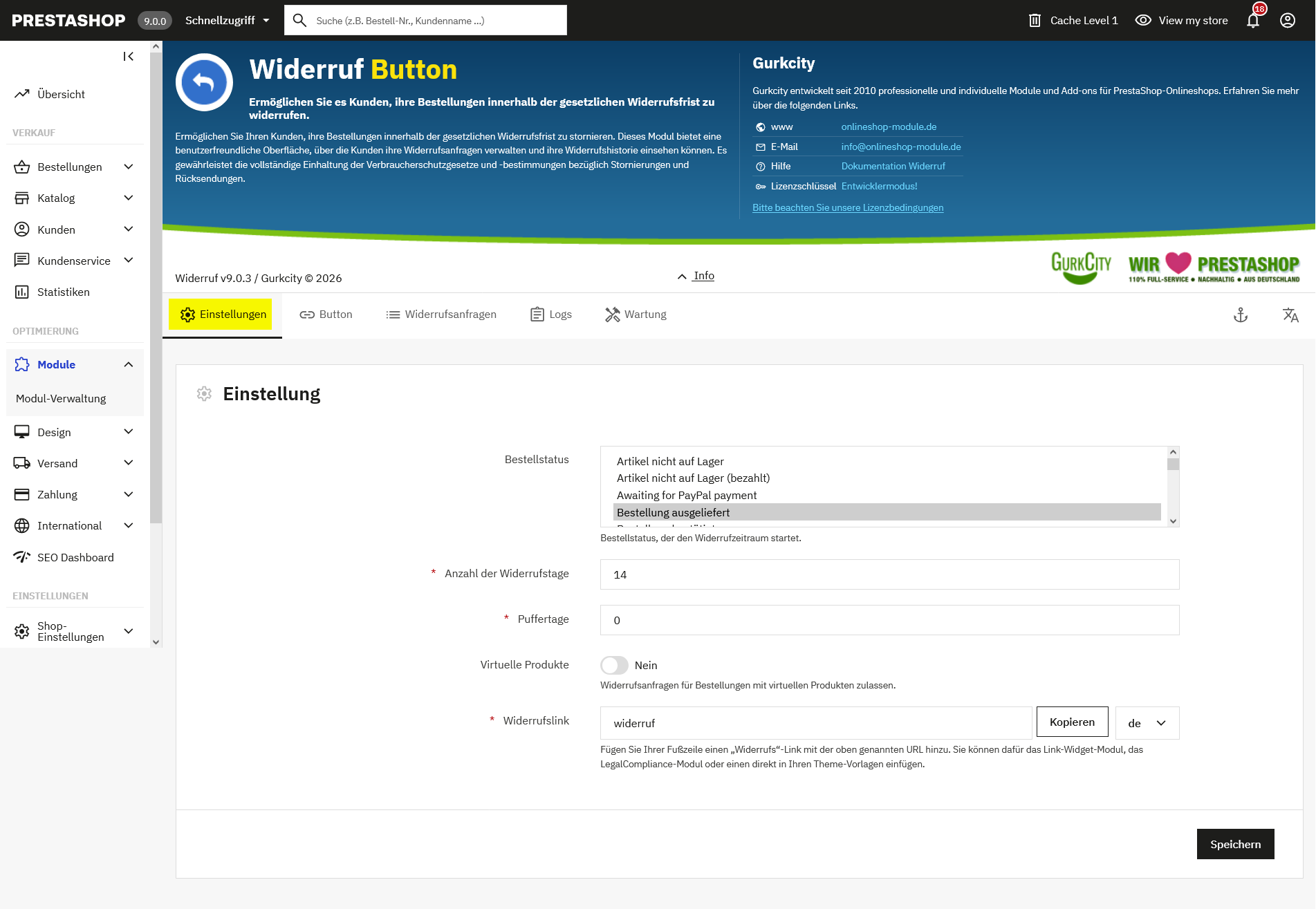Click the Puffertage input field

pyautogui.click(x=889, y=620)
